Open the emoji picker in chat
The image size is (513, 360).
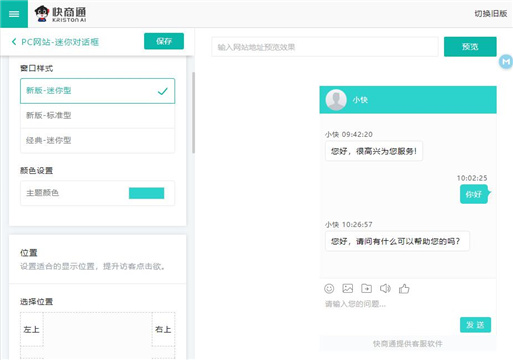click(329, 288)
